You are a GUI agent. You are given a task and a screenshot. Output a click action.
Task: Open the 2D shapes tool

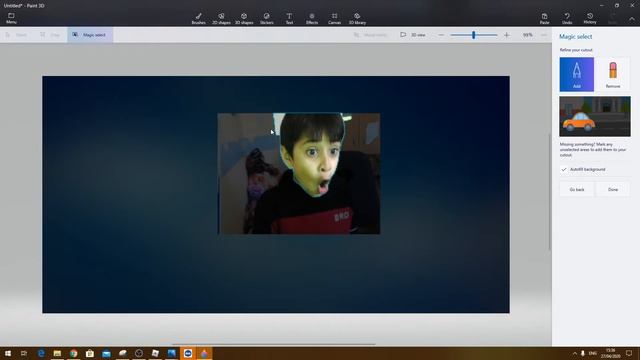coord(221,18)
